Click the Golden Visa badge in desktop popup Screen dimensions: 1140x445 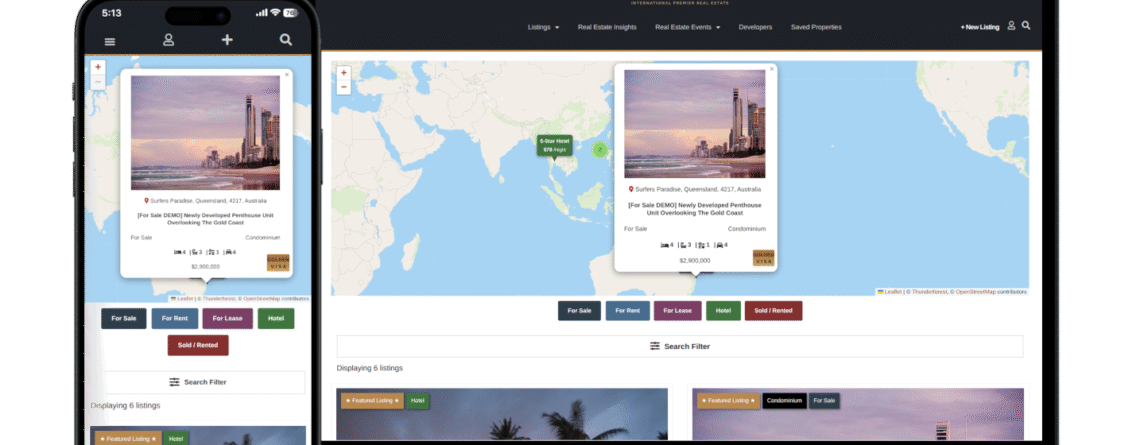coord(763,258)
